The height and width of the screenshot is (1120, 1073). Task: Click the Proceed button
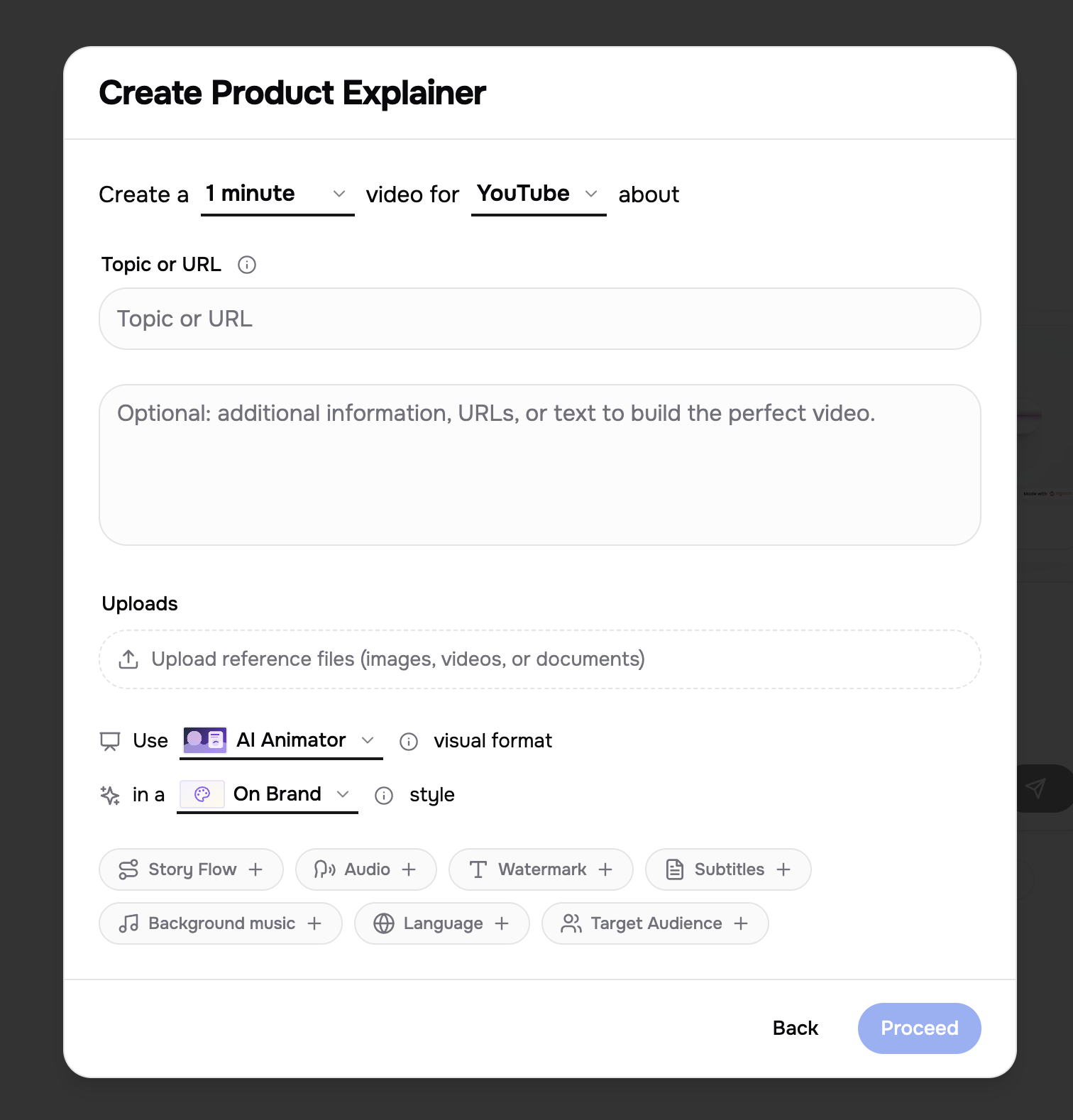(919, 1028)
